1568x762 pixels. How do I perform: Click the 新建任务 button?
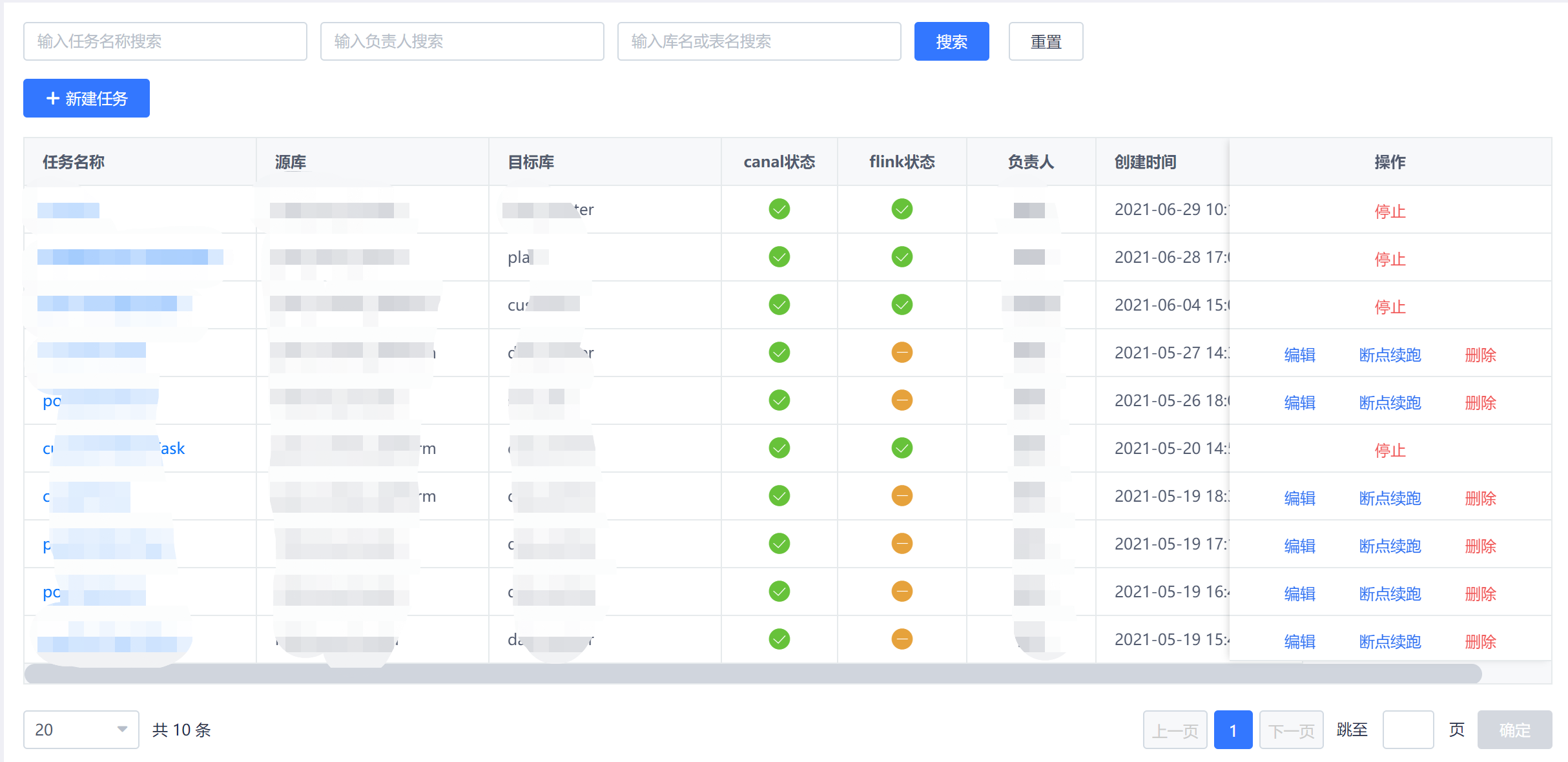(87, 98)
